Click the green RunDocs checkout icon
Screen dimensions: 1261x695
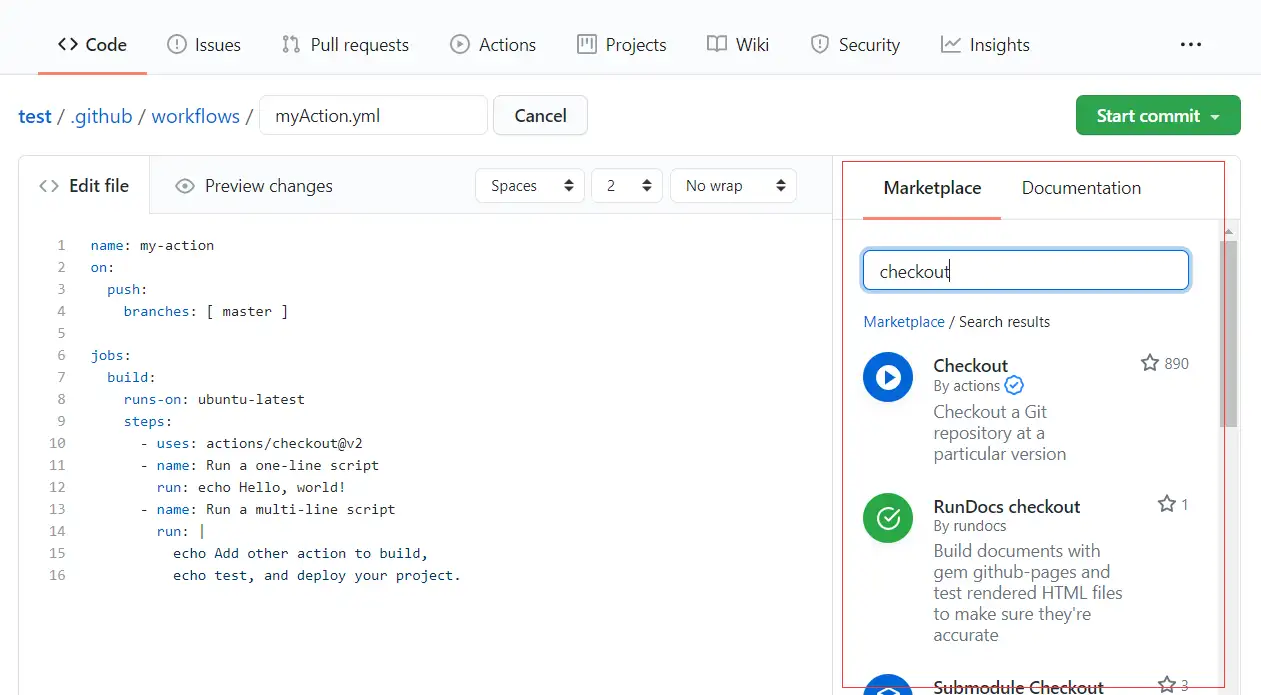click(x=888, y=518)
